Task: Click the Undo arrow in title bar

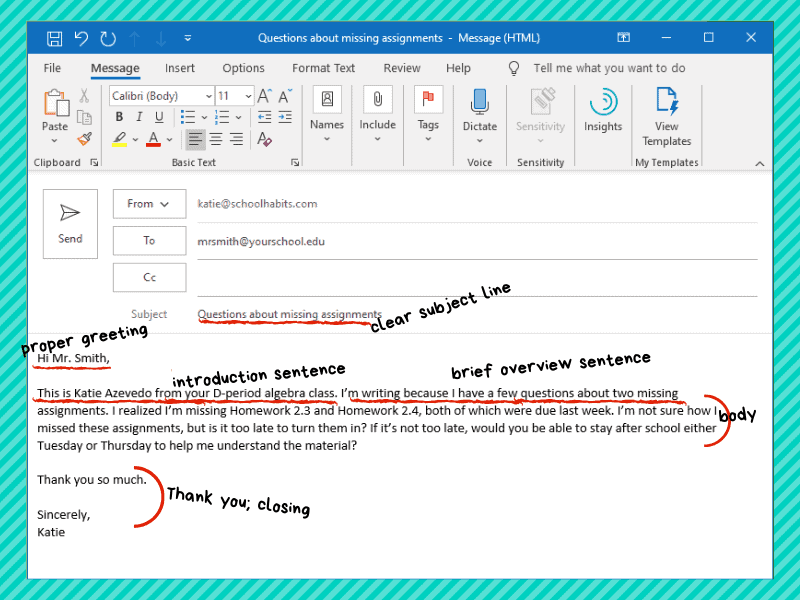Action: tap(82, 38)
